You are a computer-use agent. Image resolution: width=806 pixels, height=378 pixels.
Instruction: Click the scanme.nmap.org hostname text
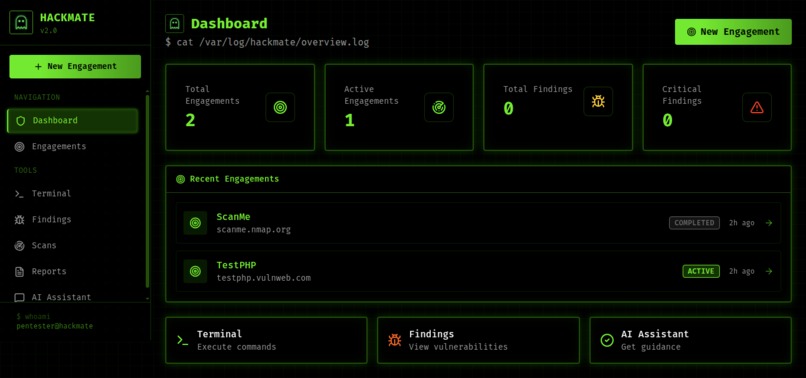pyautogui.click(x=253, y=230)
